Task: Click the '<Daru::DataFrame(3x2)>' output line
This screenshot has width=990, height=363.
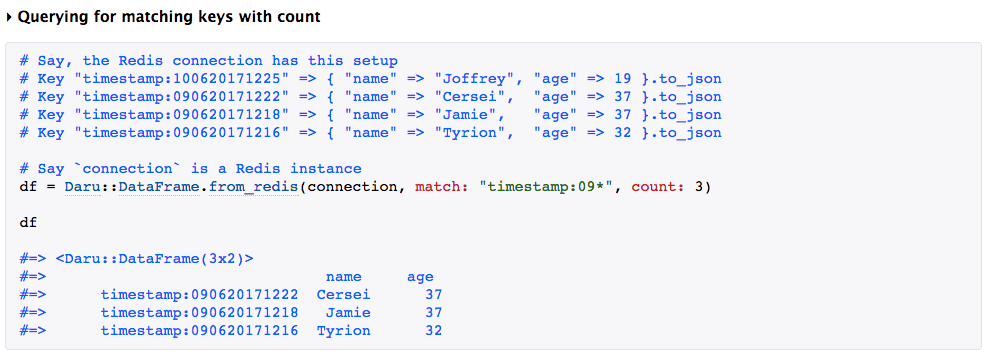Action: click(x=154, y=259)
